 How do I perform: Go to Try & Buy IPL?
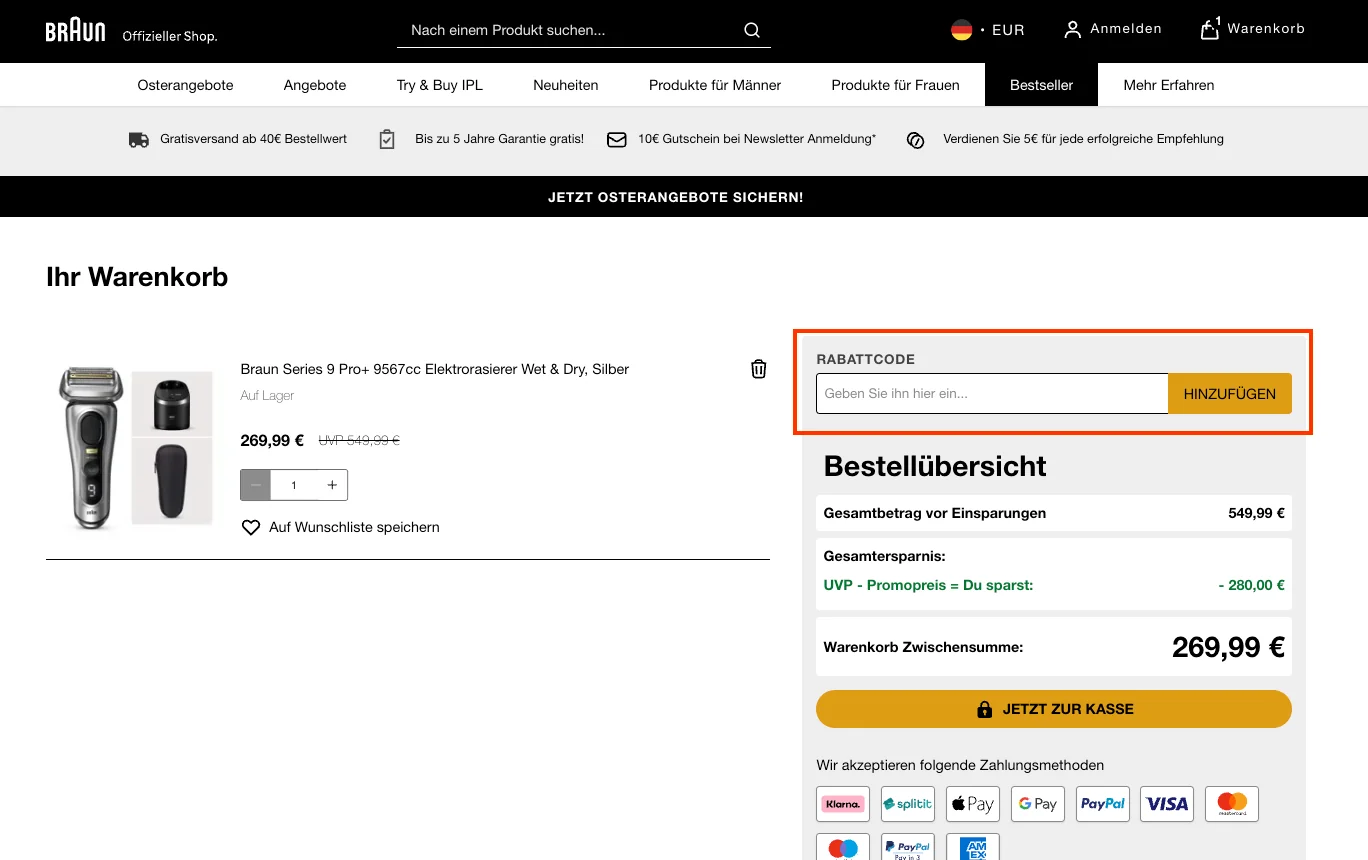440,85
